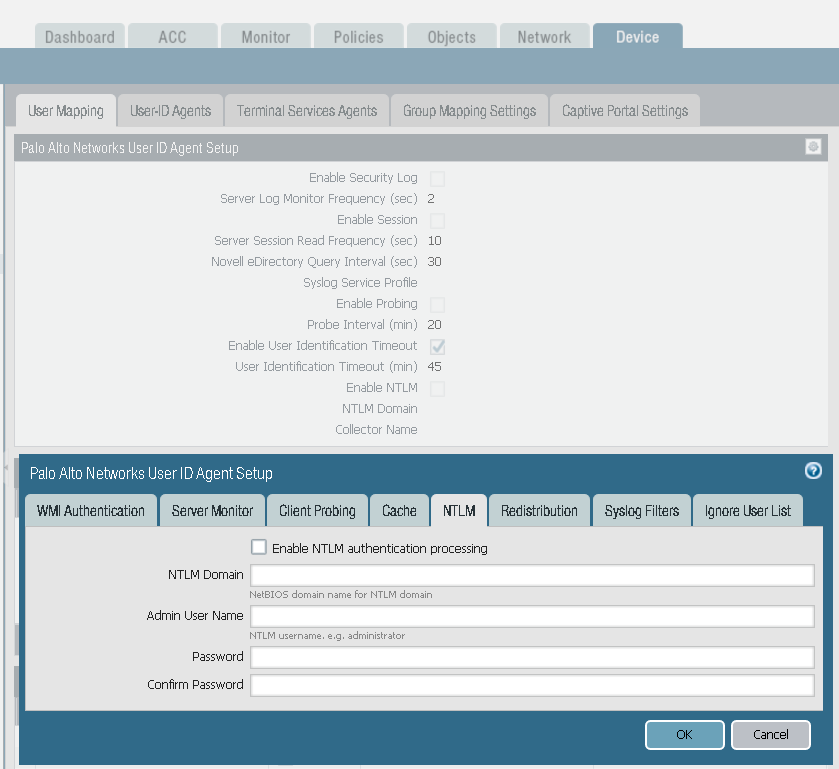Focus the NTLM Domain input field
This screenshot has height=769, width=839.
coord(532,575)
